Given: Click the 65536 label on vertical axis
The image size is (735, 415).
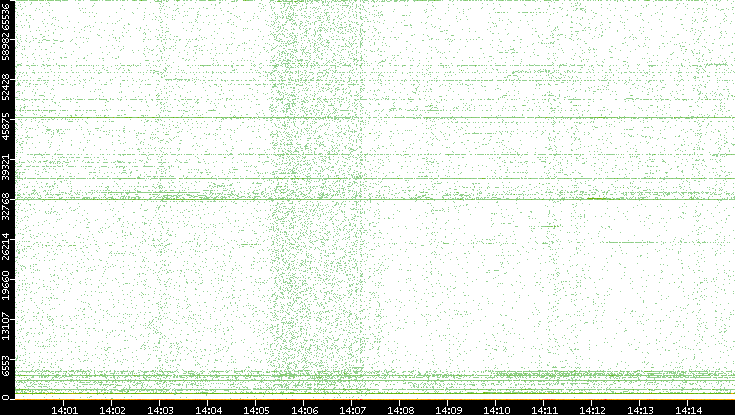Looking at the screenshot, I should point(7,18).
